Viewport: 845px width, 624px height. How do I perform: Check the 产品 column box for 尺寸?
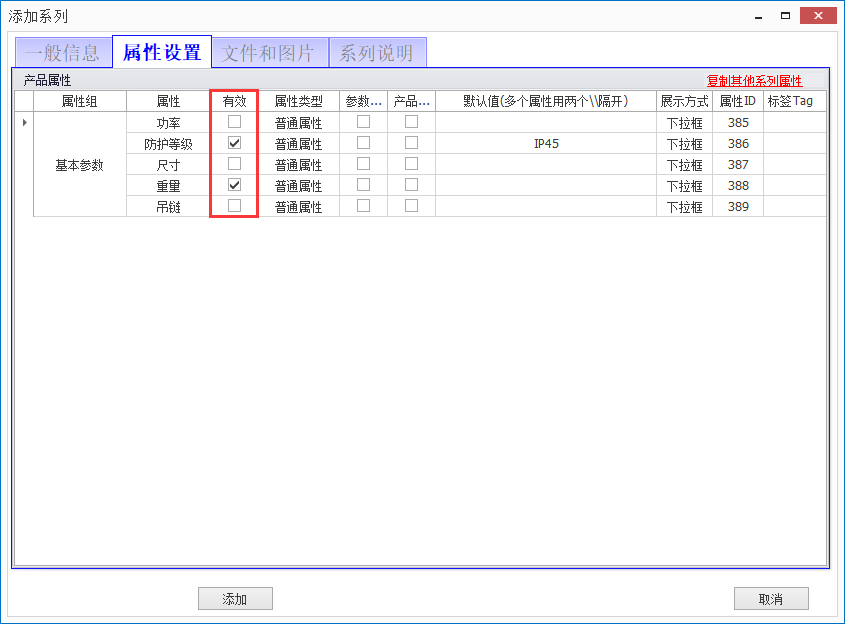point(412,164)
